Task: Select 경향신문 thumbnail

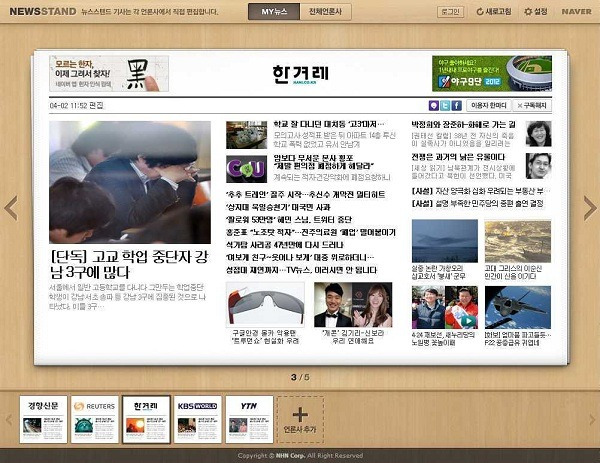Action: point(43,420)
